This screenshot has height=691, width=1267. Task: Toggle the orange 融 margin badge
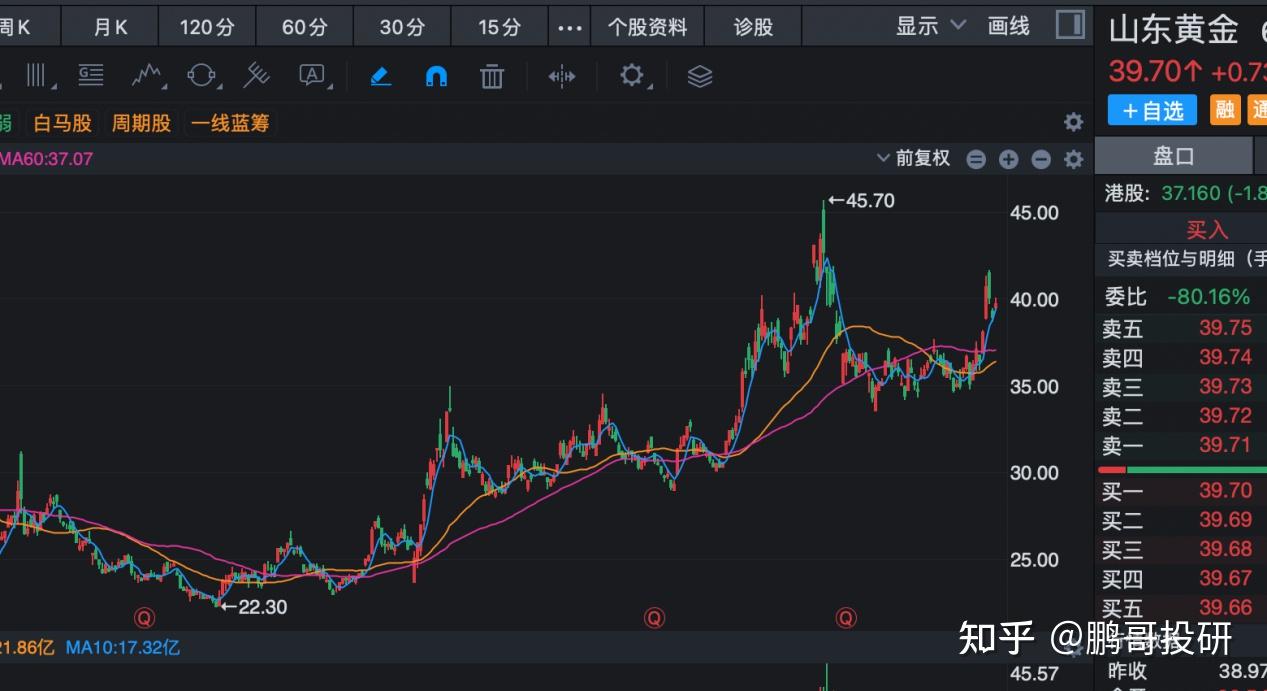click(x=1224, y=110)
